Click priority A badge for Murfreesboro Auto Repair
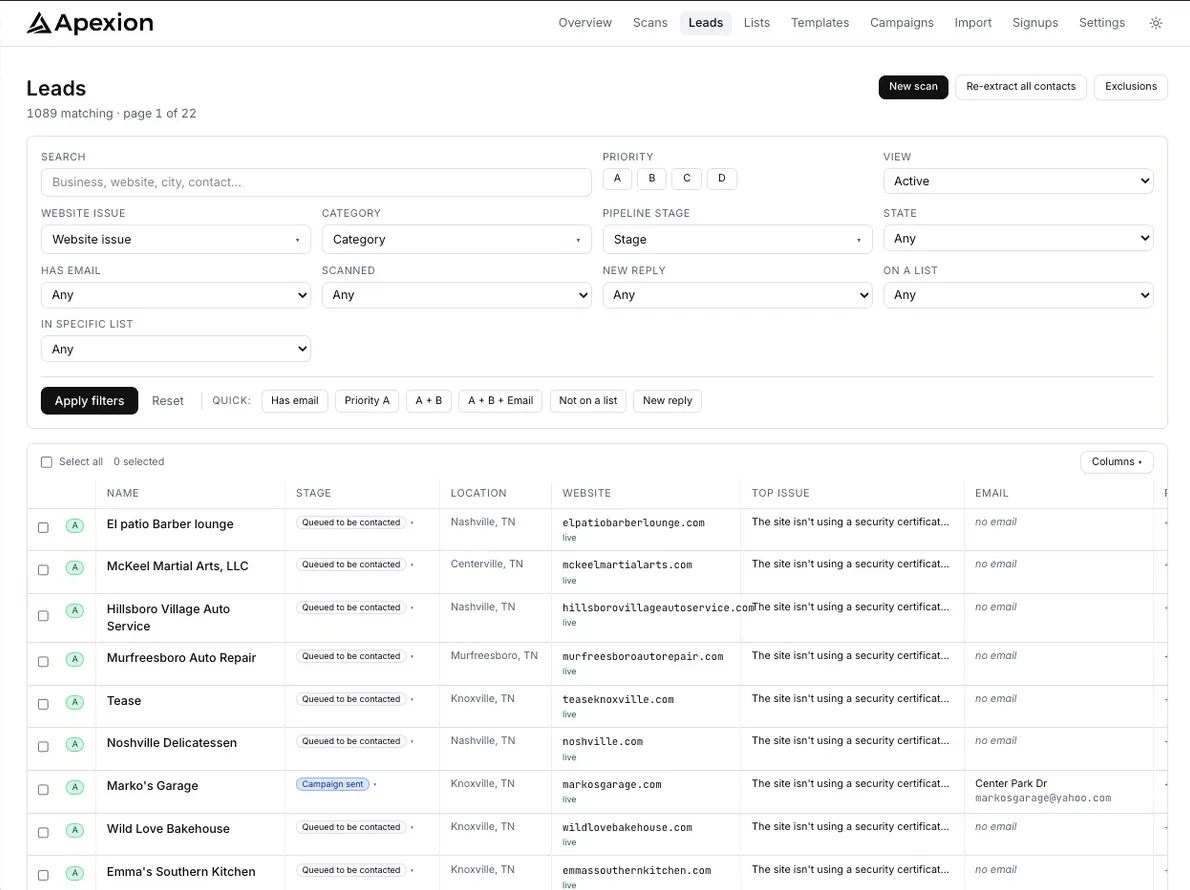This screenshot has width=1190, height=890. point(74,659)
